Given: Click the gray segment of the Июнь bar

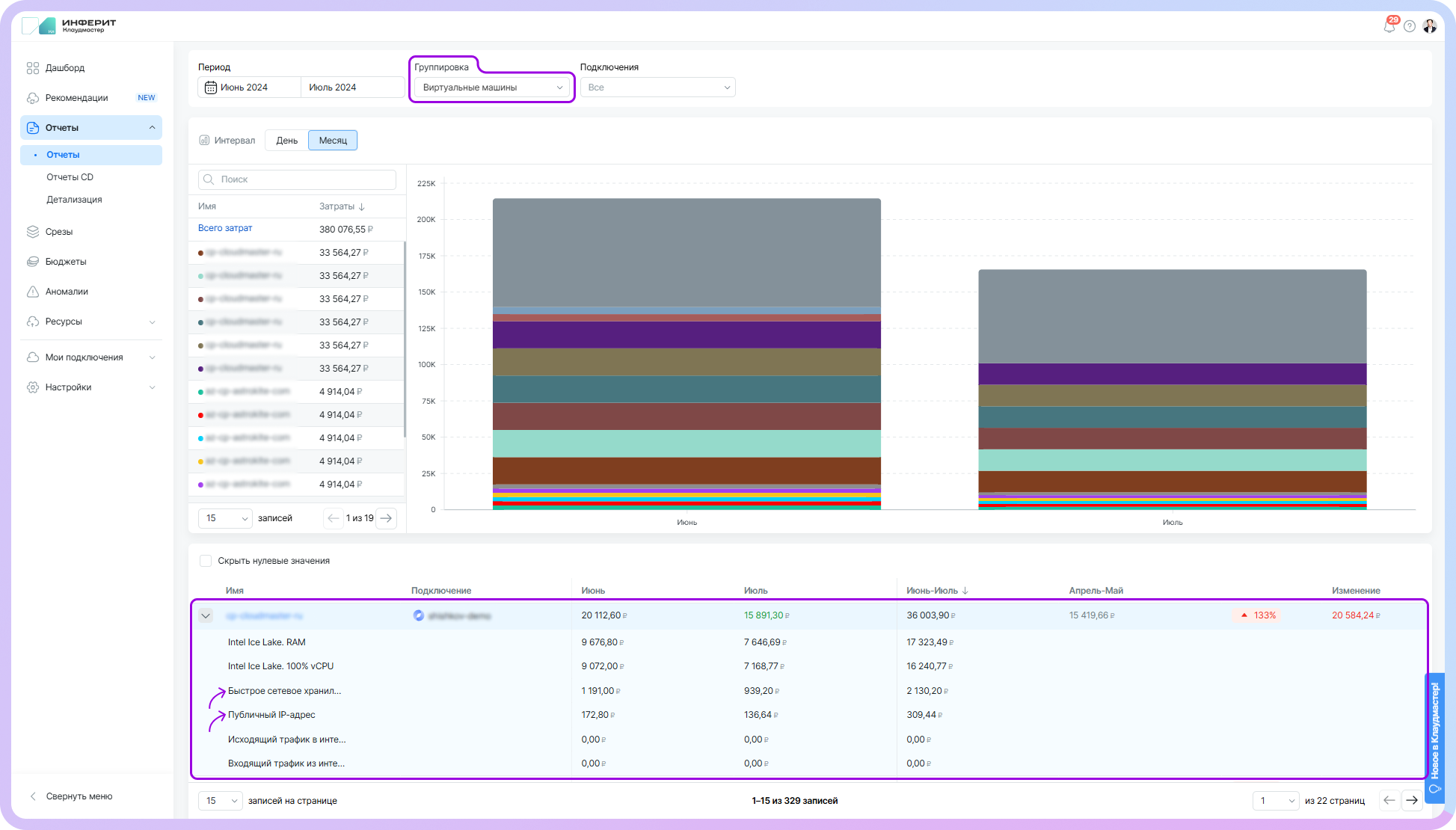Looking at the screenshot, I should click(686, 252).
